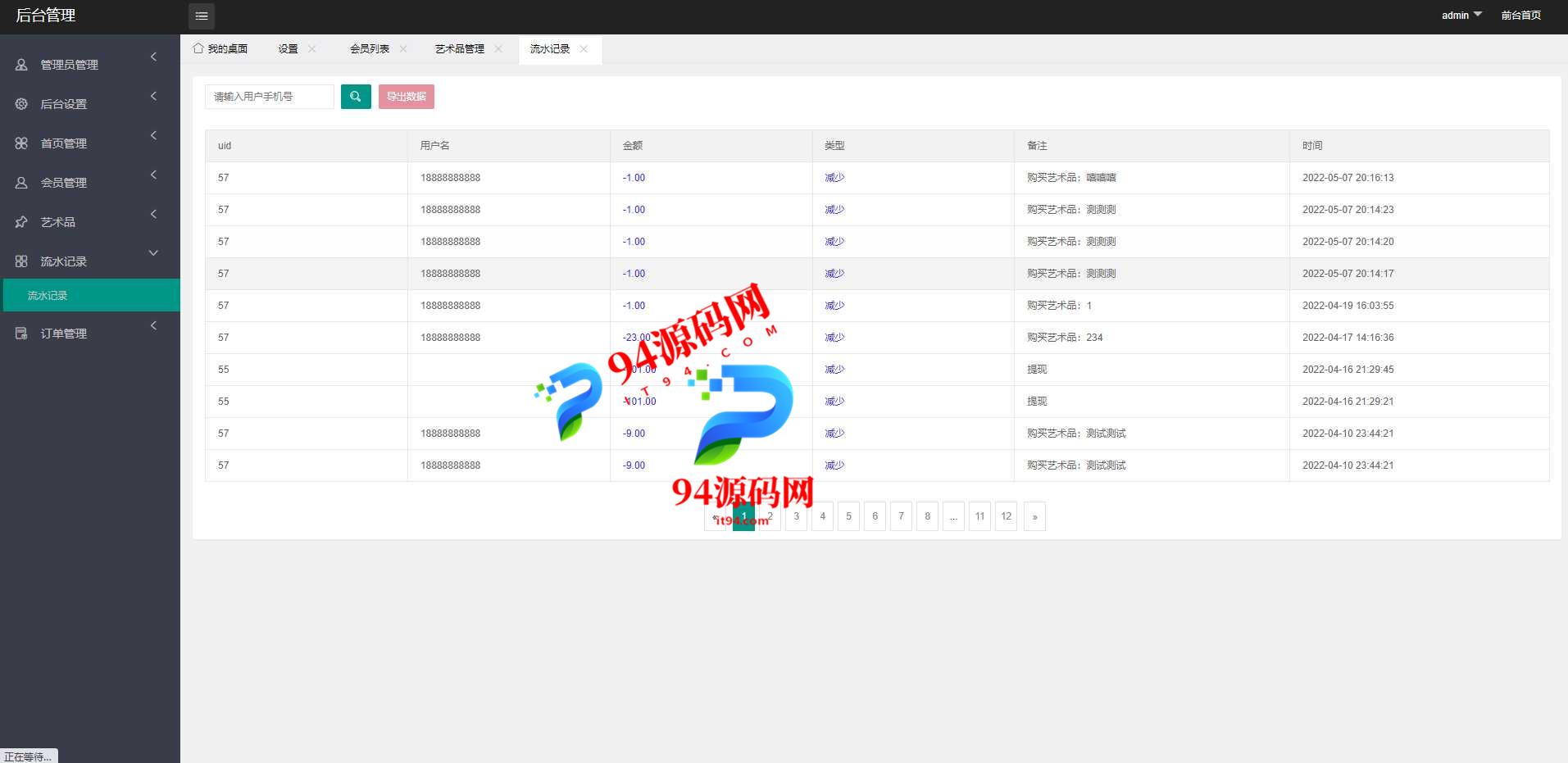The image size is (1568, 763).
Task: Go to pagination page 12
Action: [x=1006, y=516]
